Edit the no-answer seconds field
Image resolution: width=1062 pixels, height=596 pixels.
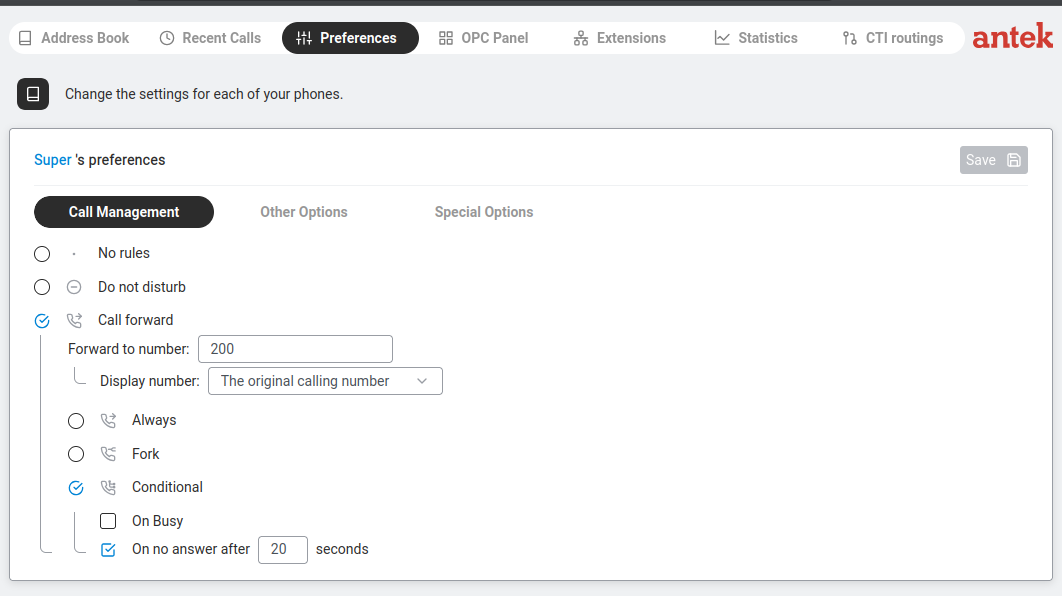point(283,549)
